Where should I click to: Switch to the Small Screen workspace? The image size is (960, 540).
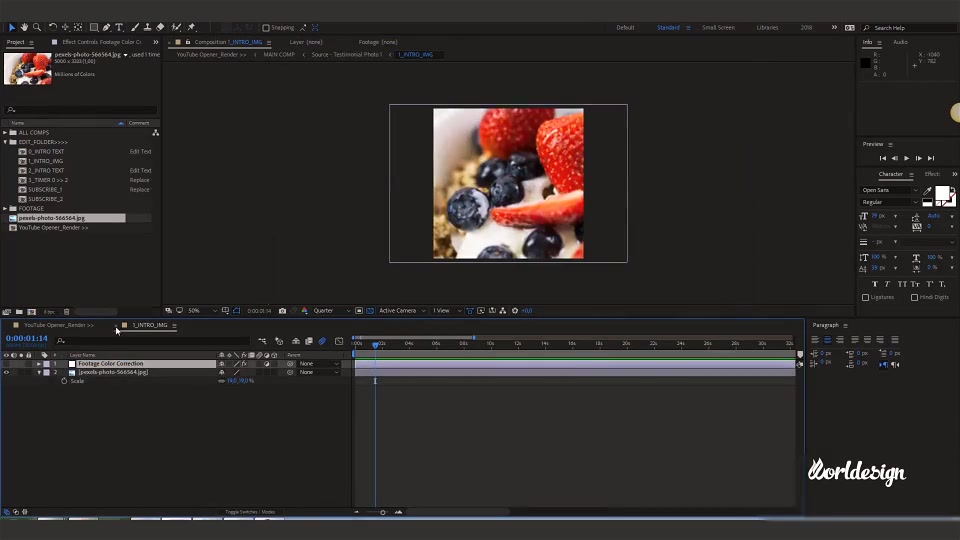click(718, 28)
